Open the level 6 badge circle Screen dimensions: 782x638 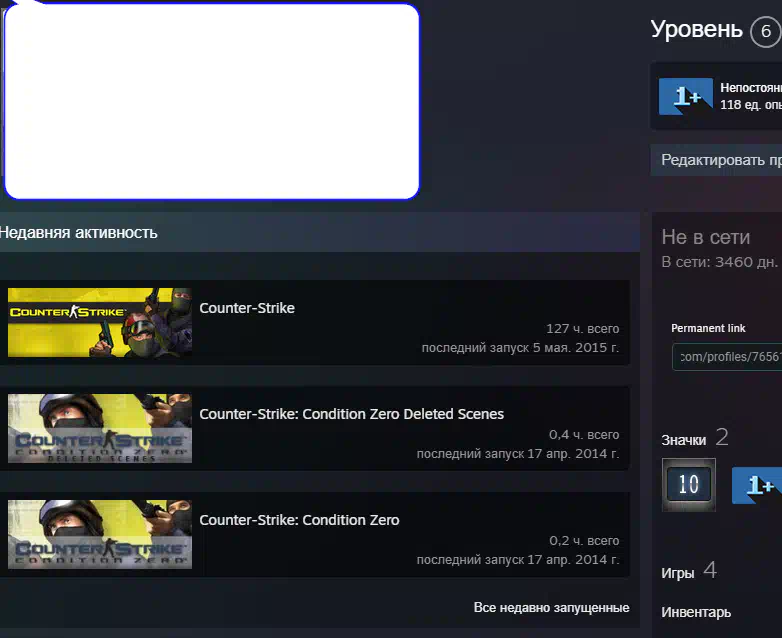(766, 32)
